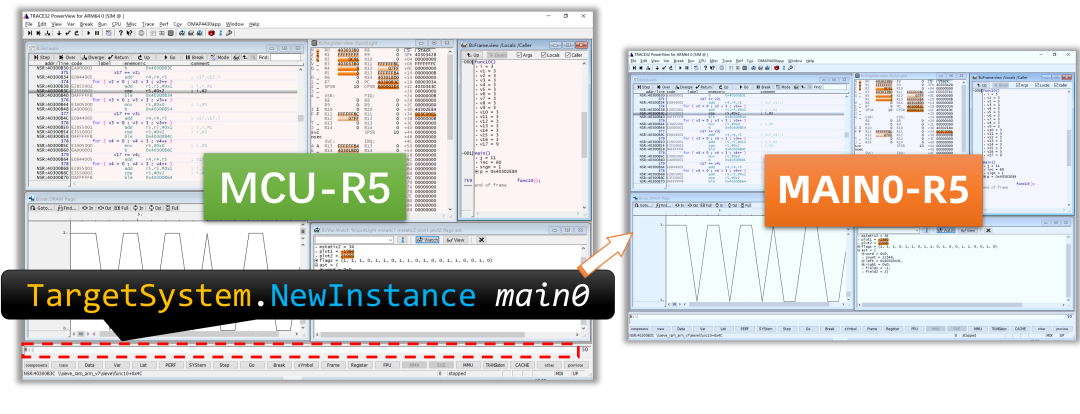Click Diverge button in MCU-R5 List window
Viewport: 1080px width, 414px height.
point(93,57)
